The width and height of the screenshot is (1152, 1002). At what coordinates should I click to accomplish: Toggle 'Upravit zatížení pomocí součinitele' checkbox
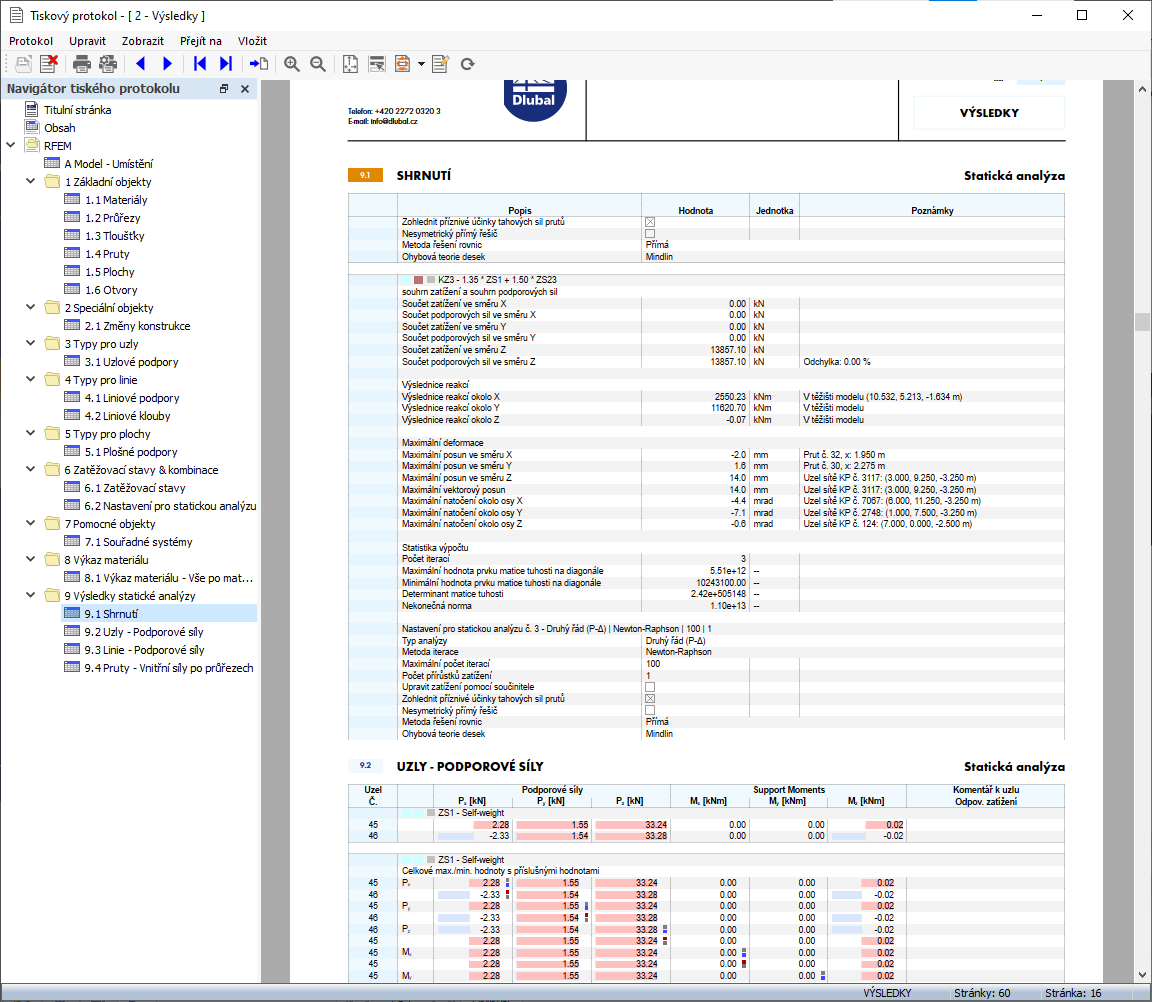pyautogui.click(x=649, y=687)
